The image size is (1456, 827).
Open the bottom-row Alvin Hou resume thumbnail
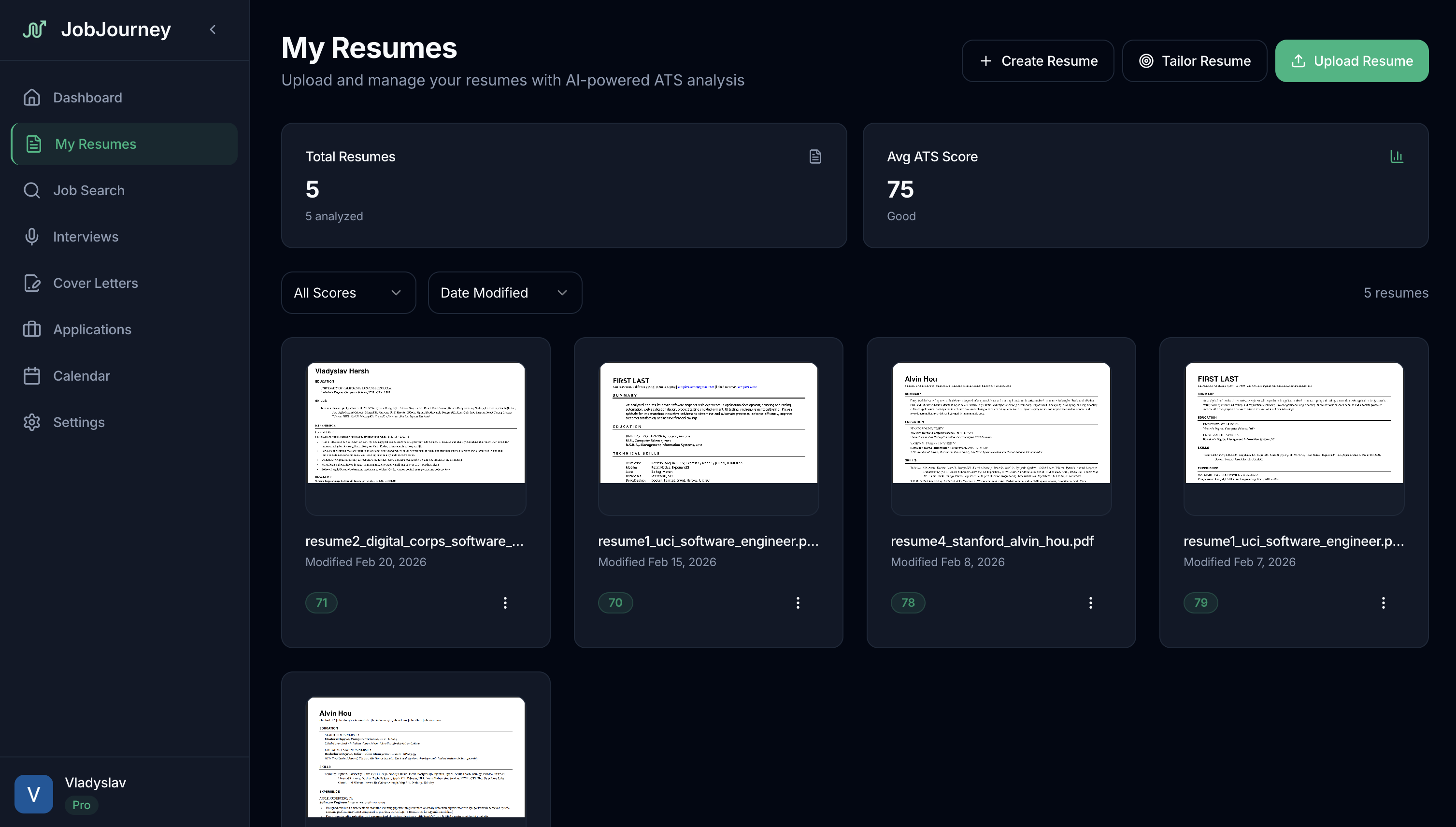(x=415, y=761)
